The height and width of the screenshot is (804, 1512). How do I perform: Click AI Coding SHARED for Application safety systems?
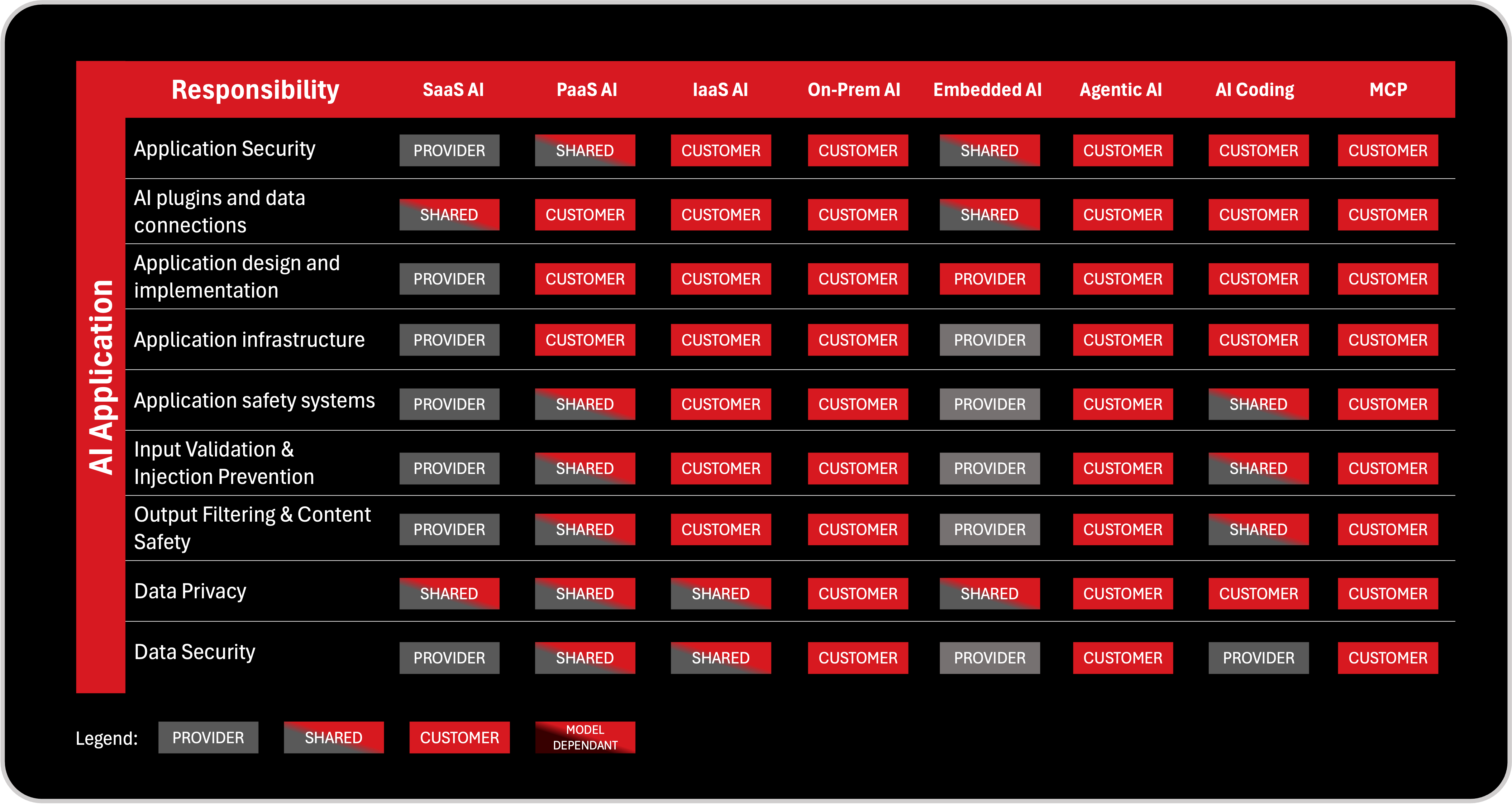1258,404
